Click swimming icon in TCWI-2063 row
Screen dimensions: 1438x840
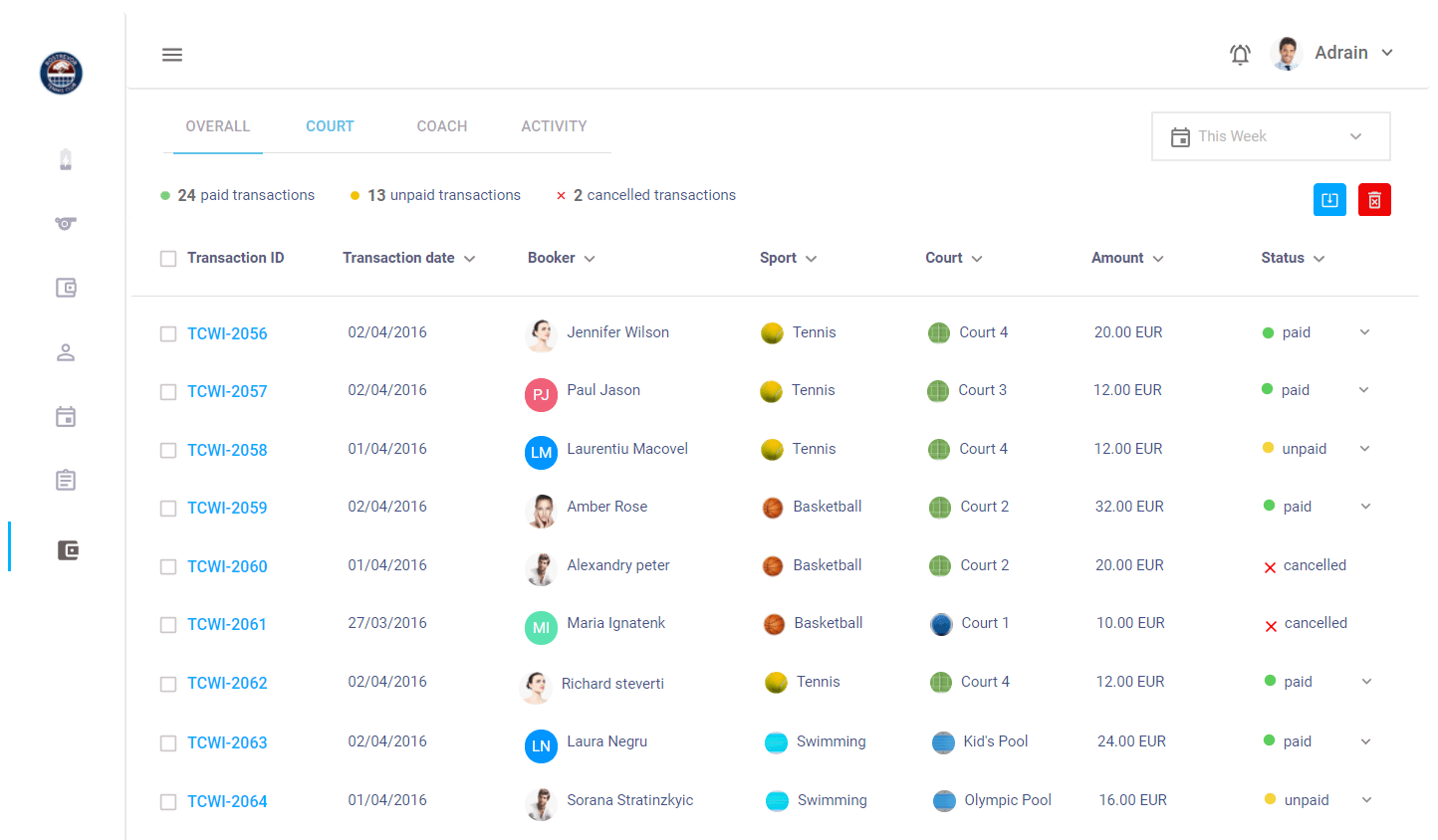[x=776, y=742]
